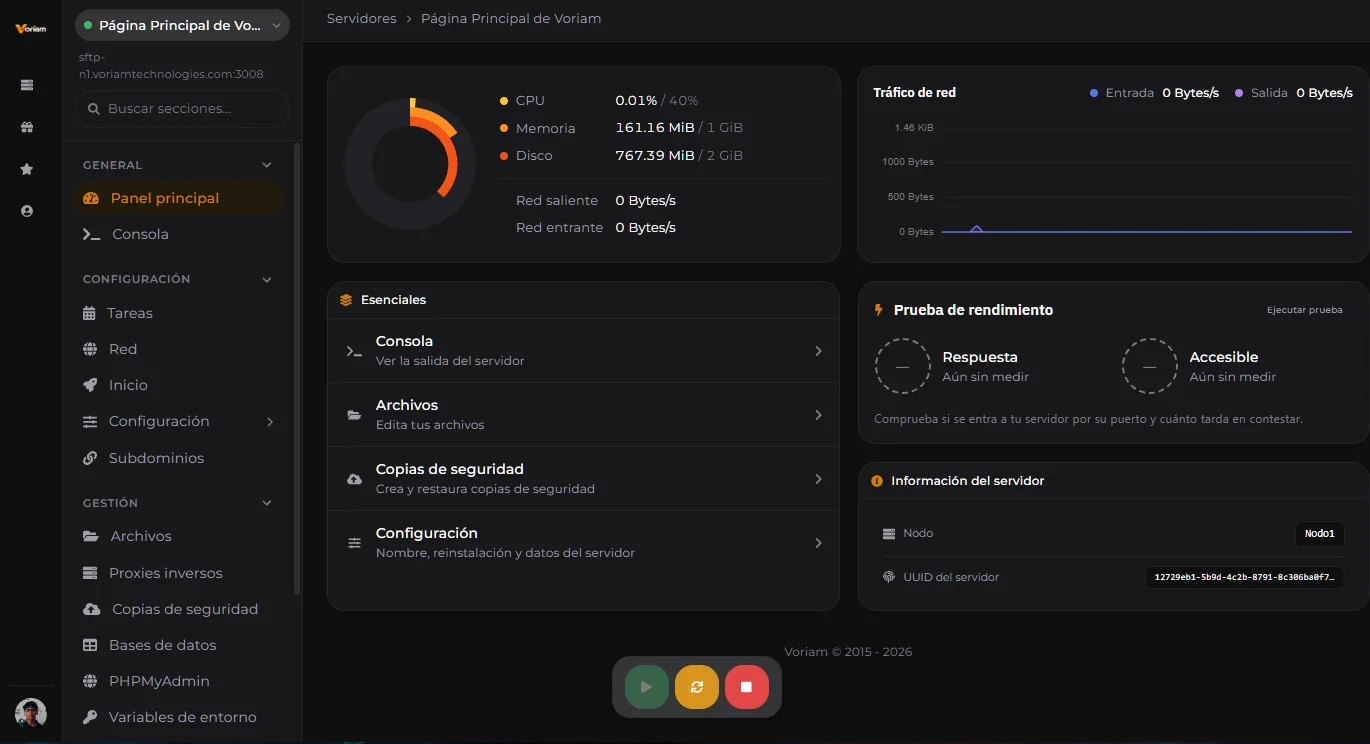Toggle Salida series in traffic chart legend
This screenshot has height=744, width=1370.
[x=1294, y=92]
